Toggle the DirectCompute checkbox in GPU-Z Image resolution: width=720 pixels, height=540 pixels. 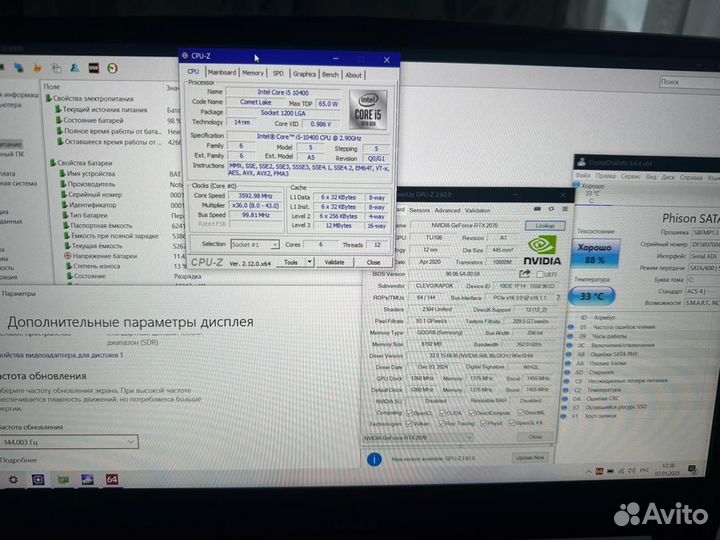472,413
